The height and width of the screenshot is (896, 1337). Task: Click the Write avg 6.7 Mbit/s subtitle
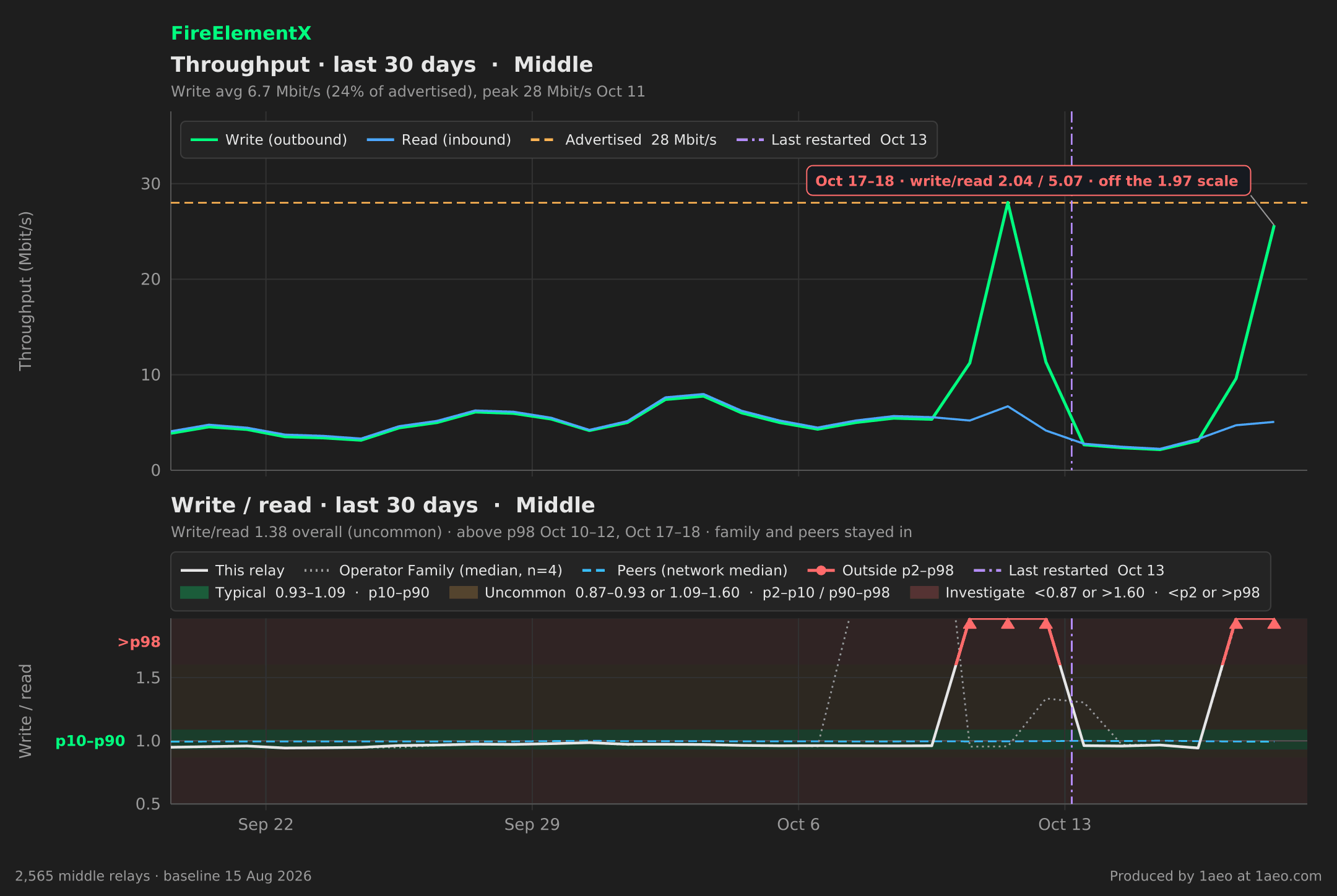click(408, 92)
